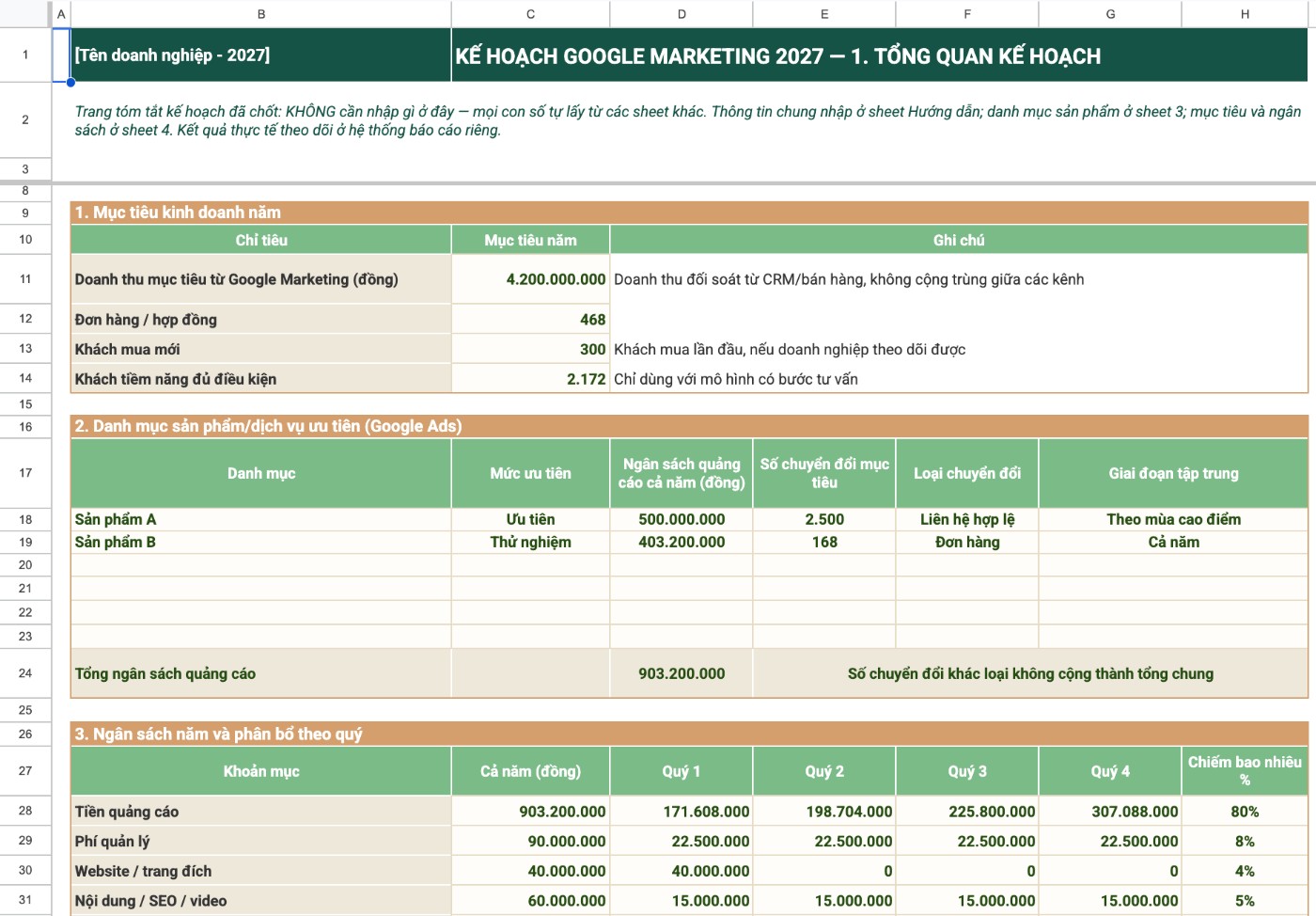Select section header '3. Ngân sách năm và phân bổ theo quý'
This screenshot has height=916, width=1316.
(689, 734)
